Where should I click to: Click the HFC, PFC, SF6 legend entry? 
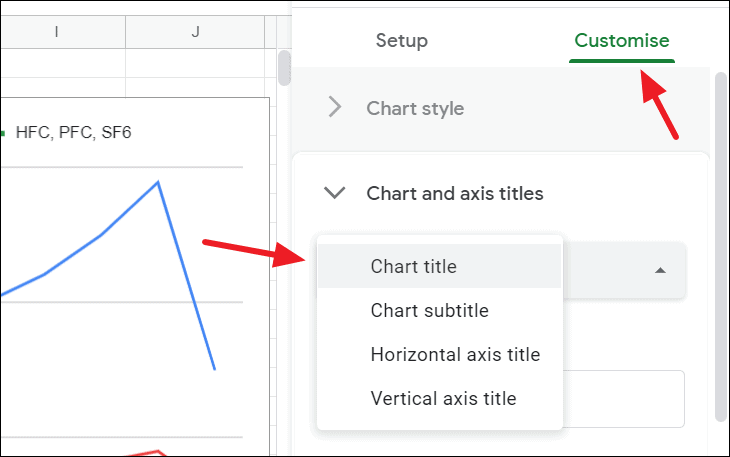click(73, 131)
